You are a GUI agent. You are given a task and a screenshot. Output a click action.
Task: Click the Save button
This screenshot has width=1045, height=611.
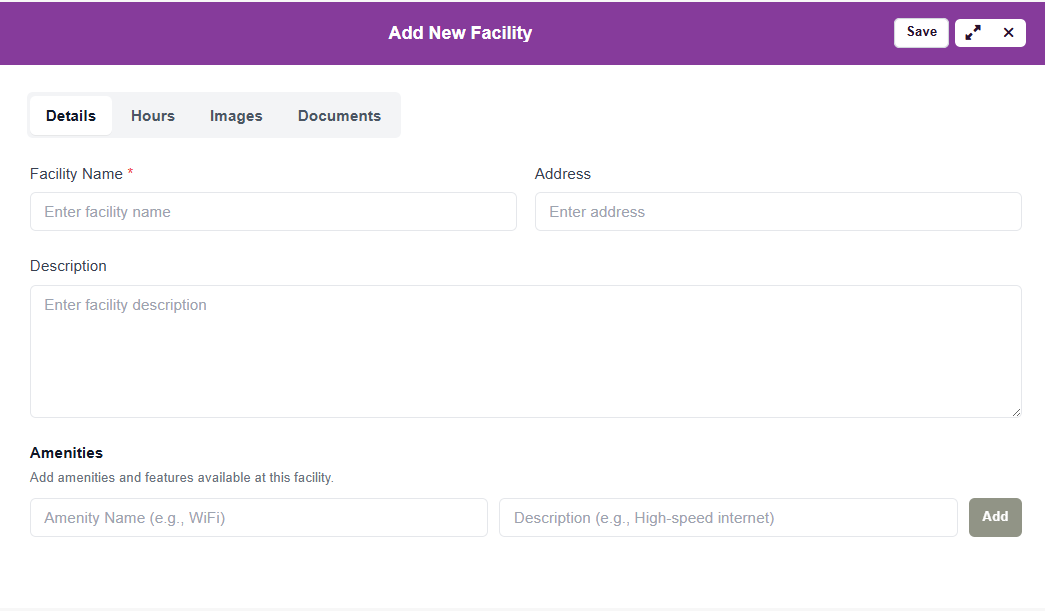point(921,32)
